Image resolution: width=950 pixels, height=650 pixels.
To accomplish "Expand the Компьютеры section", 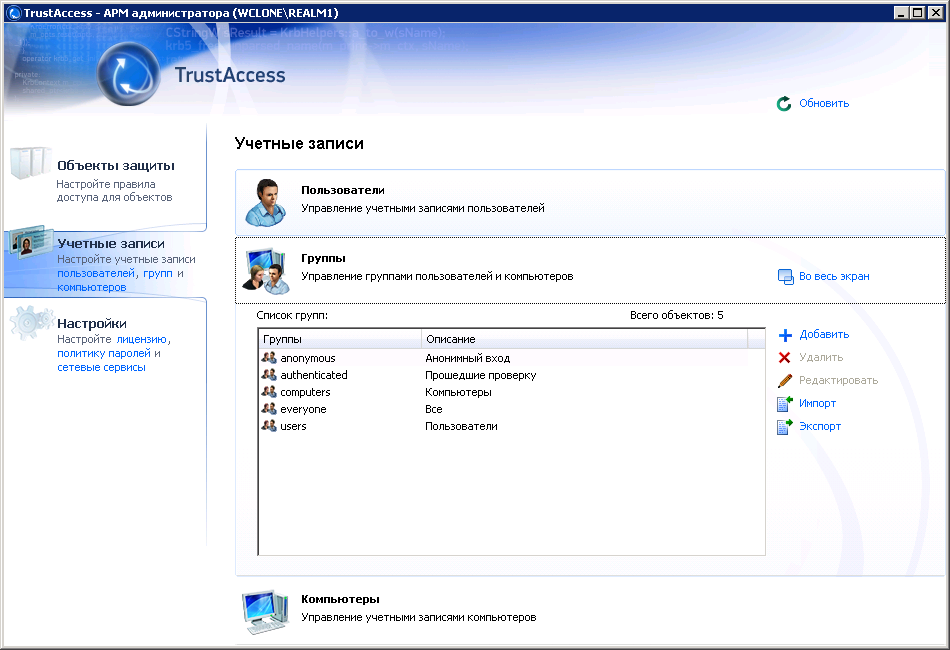I will 340,599.
